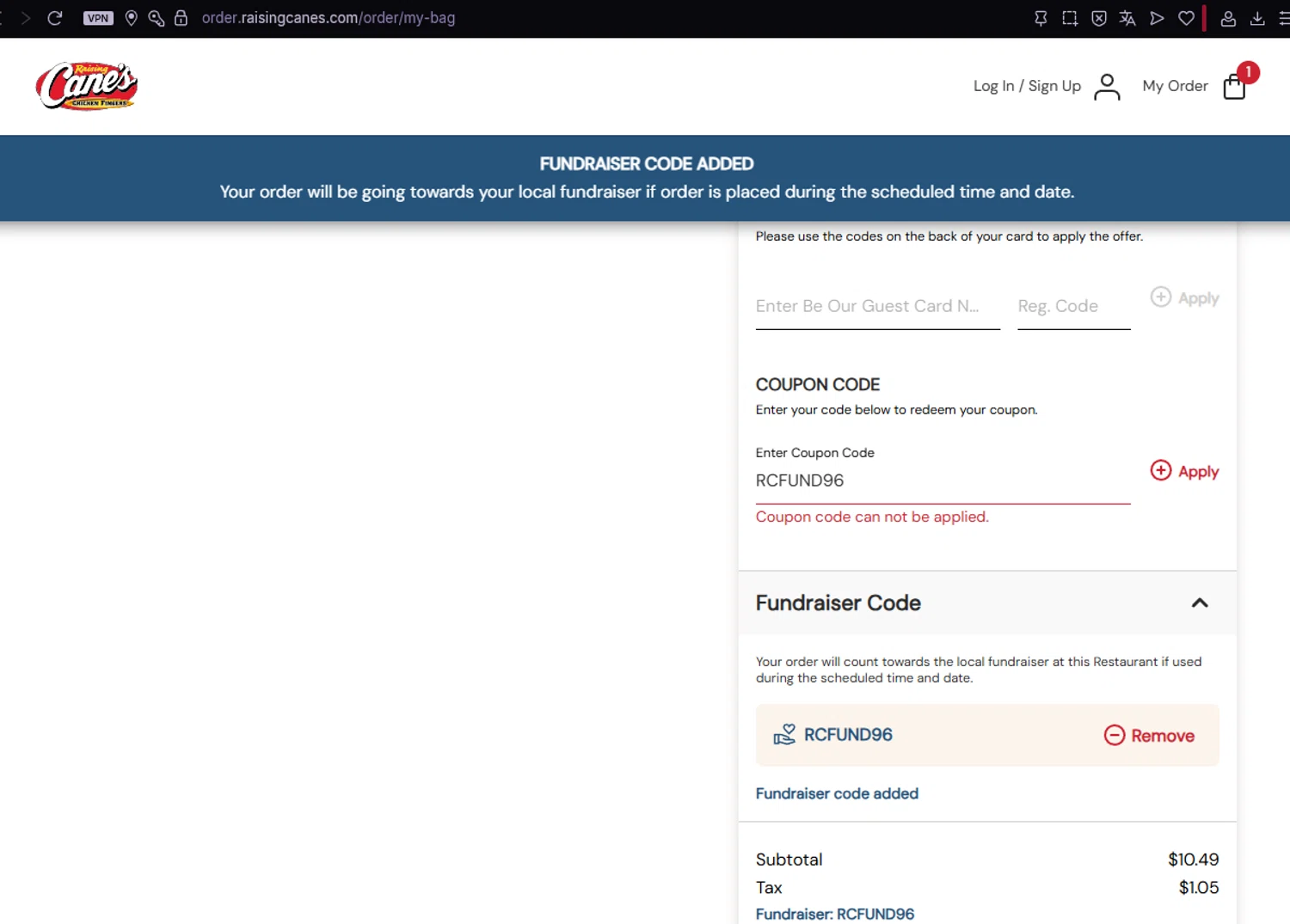Click the snapshot capture icon

[1070, 18]
